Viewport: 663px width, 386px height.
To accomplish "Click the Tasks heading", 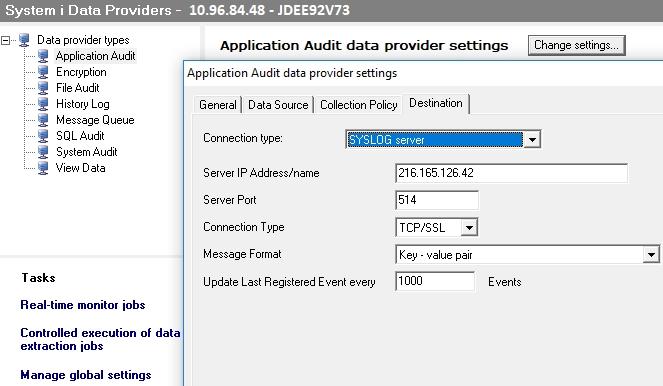I will [x=38, y=278].
